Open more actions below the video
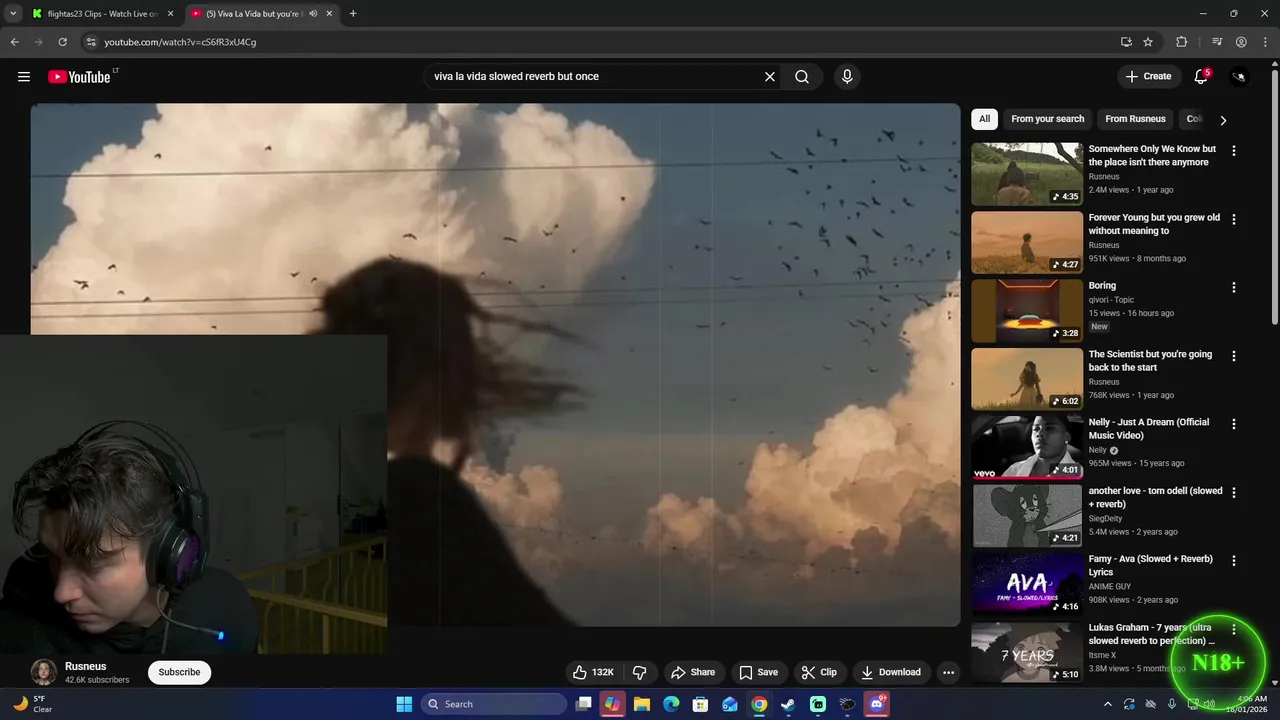This screenshot has width=1280, height=720. [x=948, y=672]
